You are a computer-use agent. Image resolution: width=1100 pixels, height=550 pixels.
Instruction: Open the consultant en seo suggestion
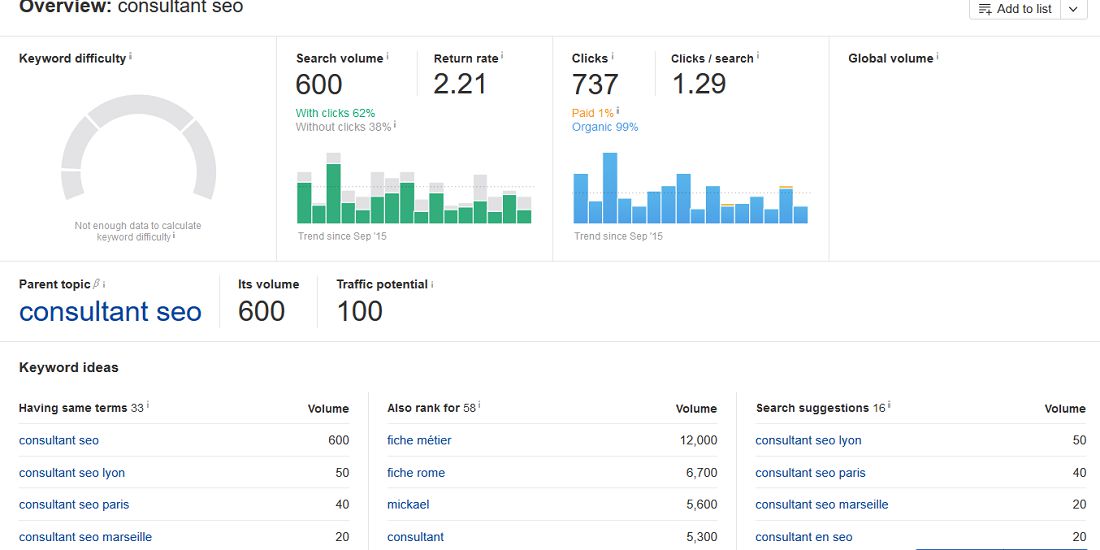[804, 537]
